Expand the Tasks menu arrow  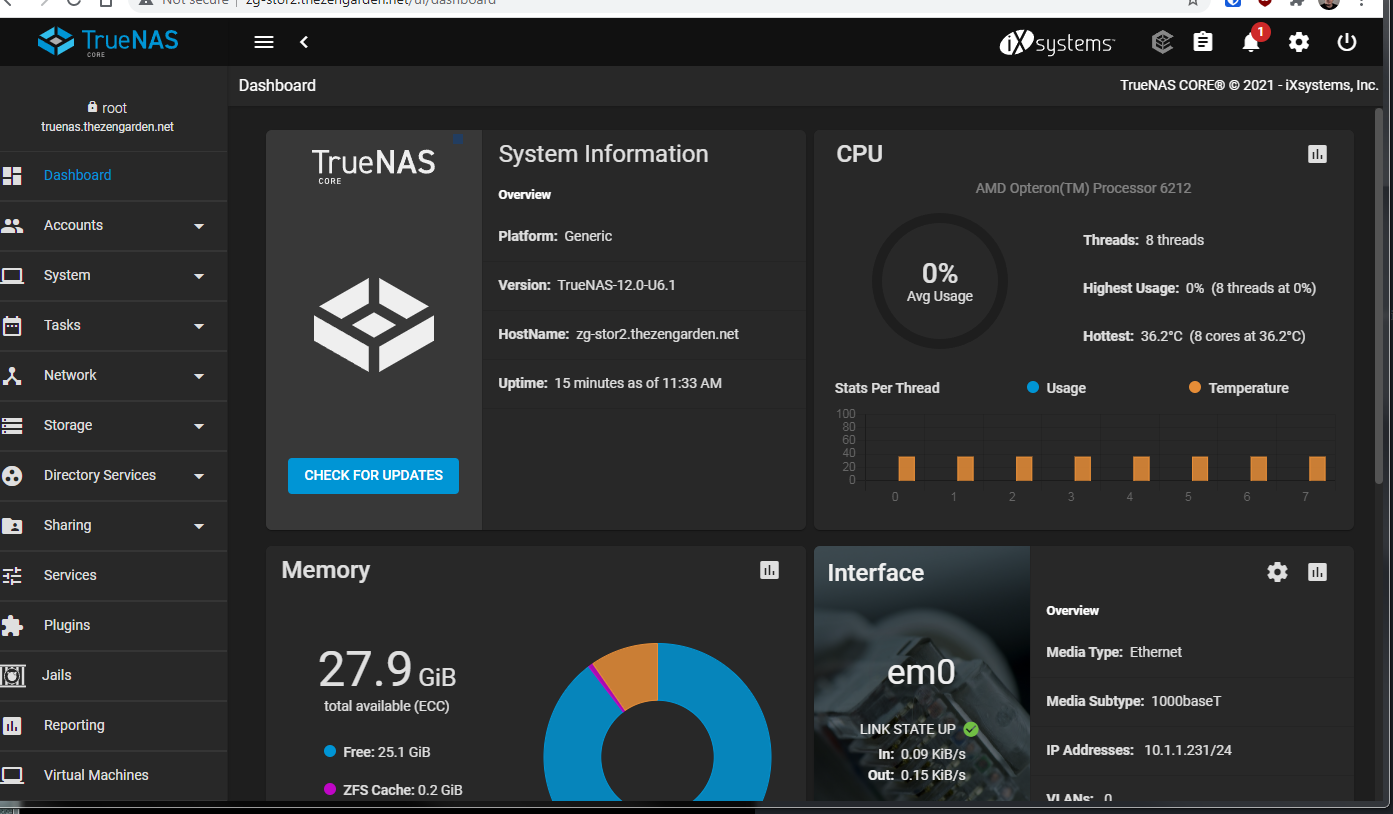[x=199, y=326]
